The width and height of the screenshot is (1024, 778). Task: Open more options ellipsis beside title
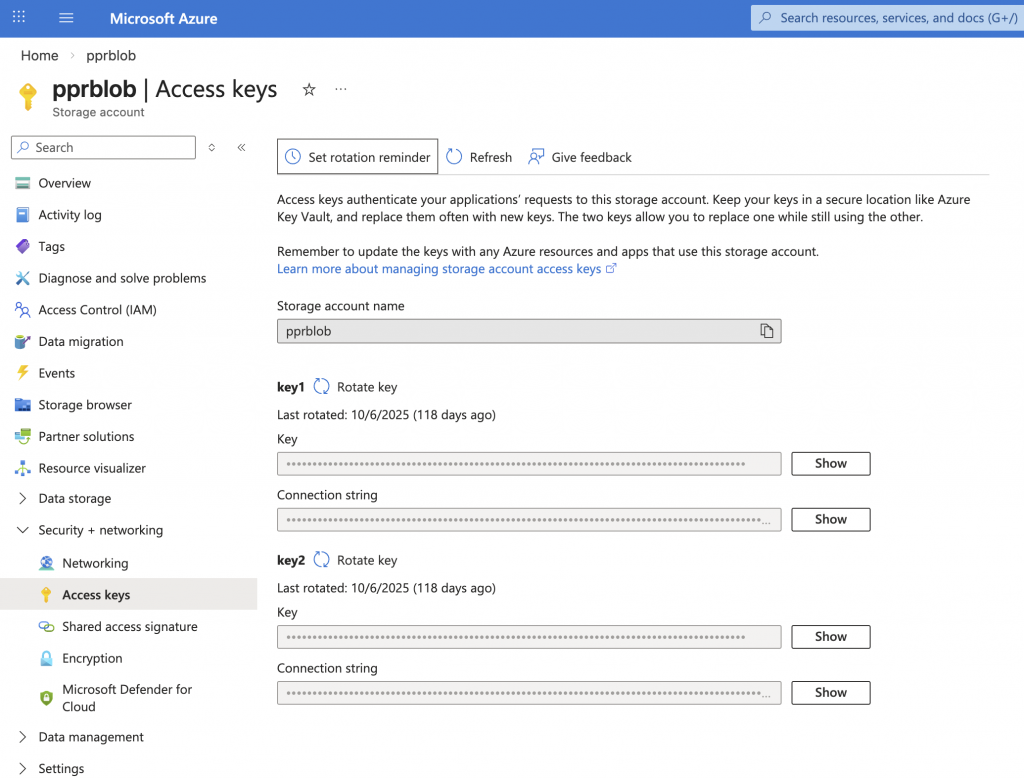point(341,90)
